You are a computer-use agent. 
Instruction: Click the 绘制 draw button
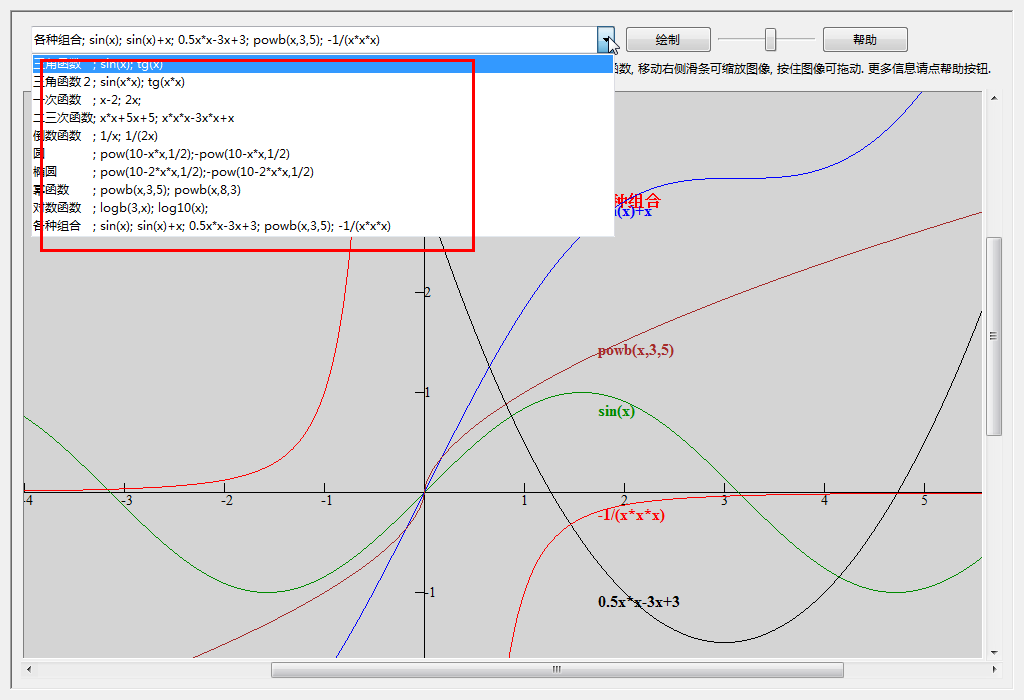(668, 40)
